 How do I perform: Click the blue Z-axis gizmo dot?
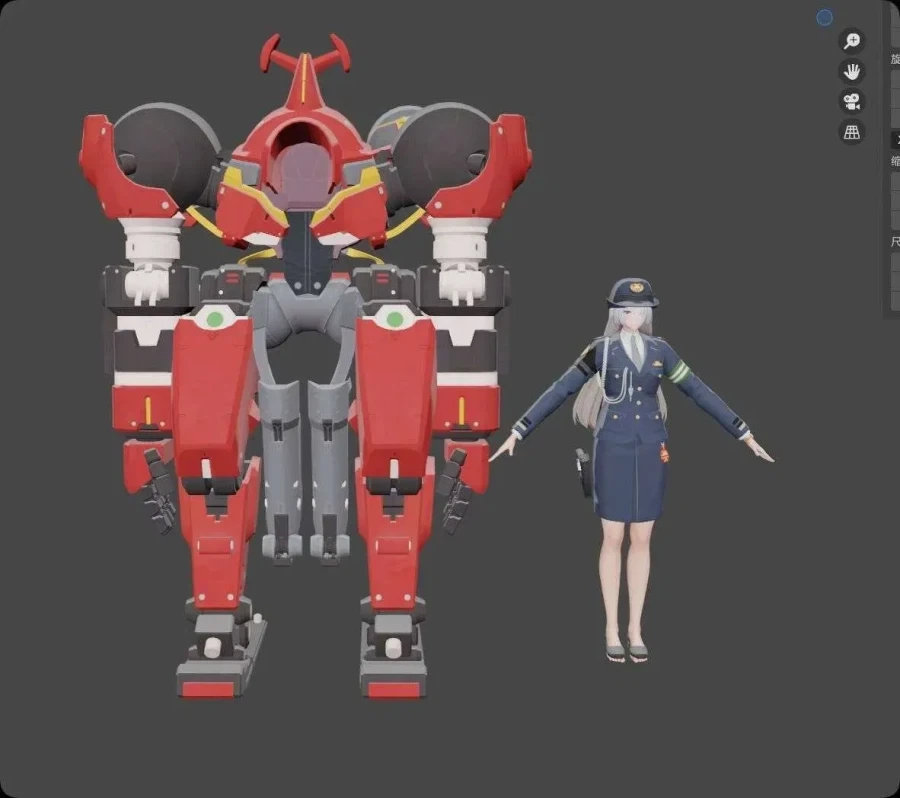[x=824, y=18]
